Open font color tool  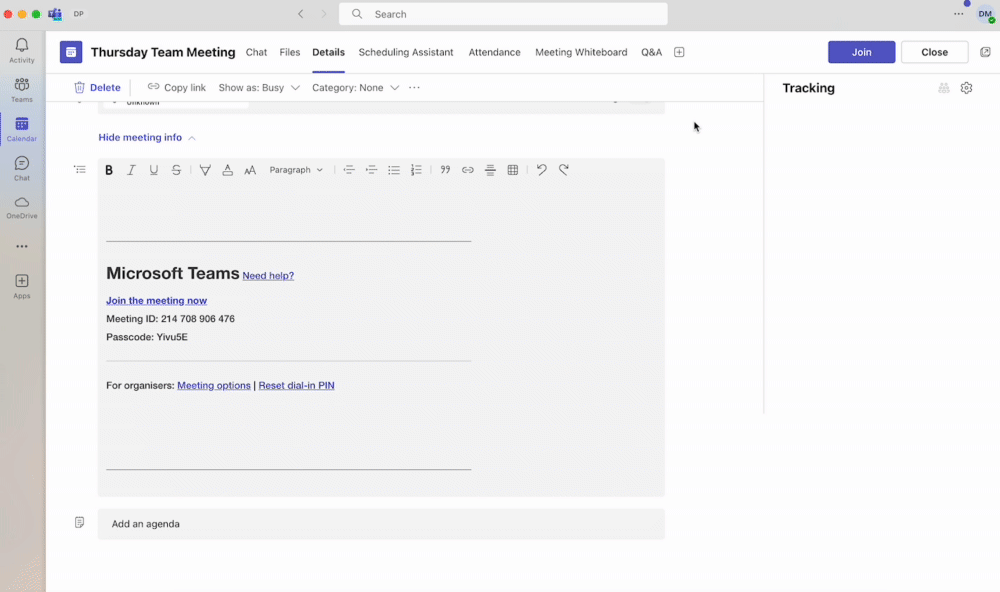click(227, 170)
